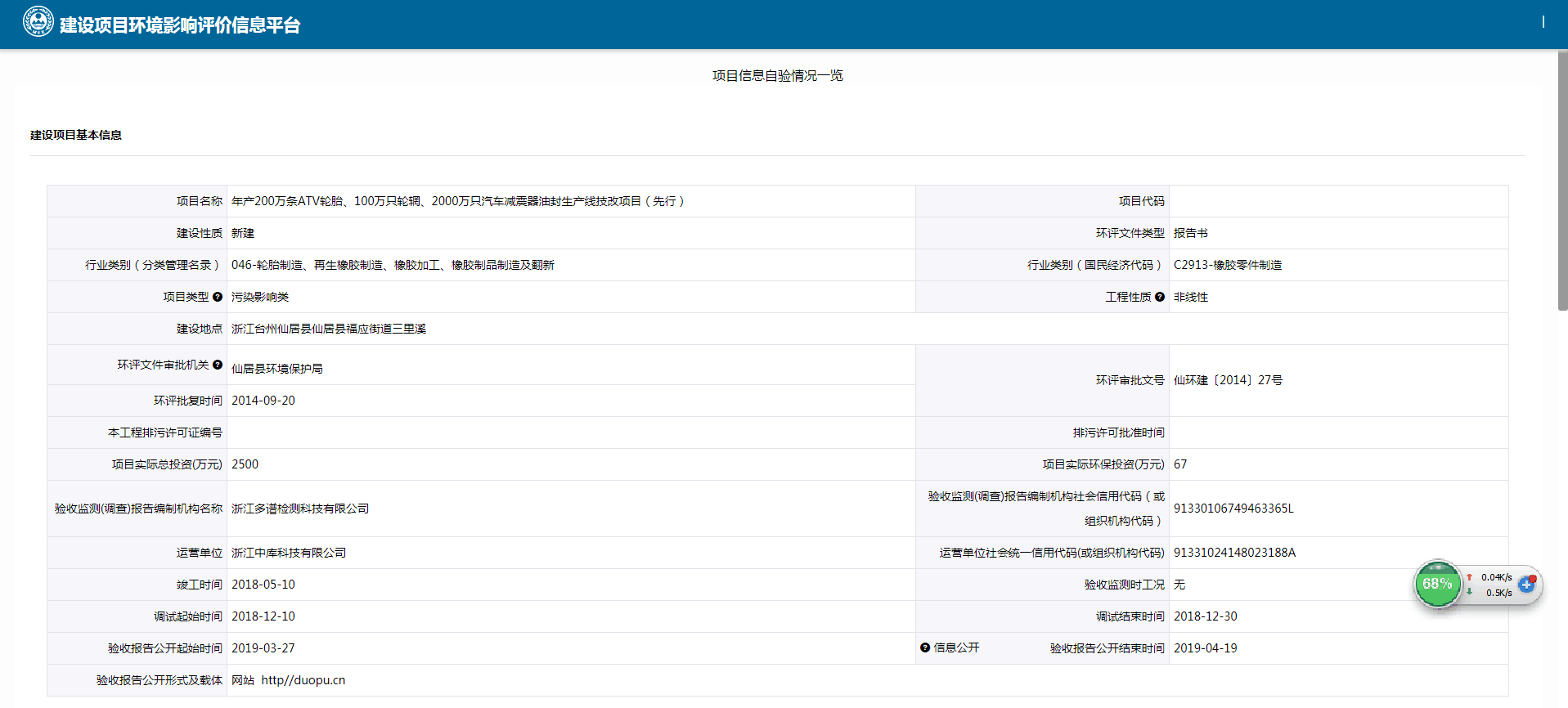
Task: Click the green download speed arrow
Action: pyautogui.click(x=1469, y=592)
